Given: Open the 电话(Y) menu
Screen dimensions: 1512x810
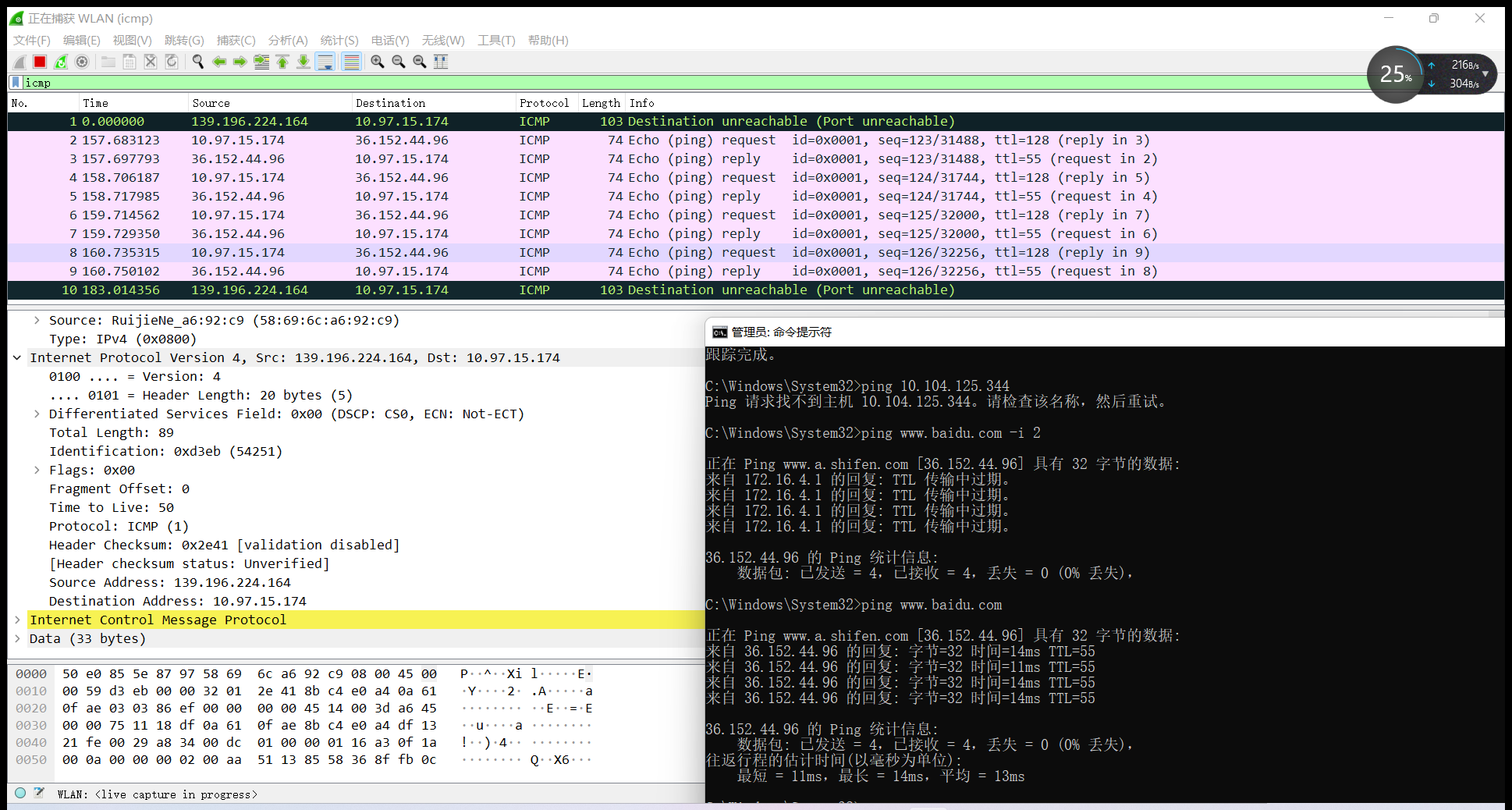Looking at the screenshot, I should click(390, 40).
